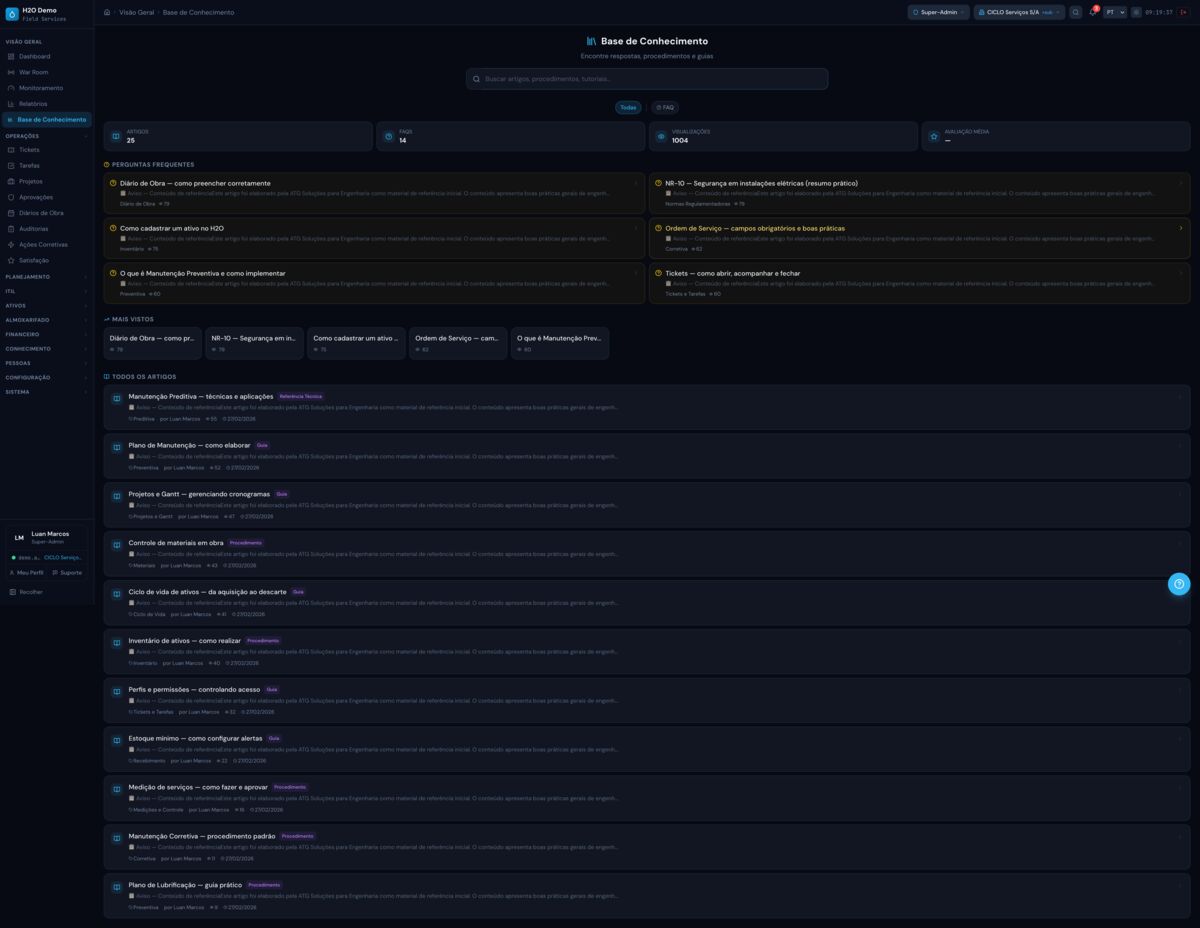Open Meu Perfil link
The height and width of the screenshot is (928, 1200).
(27, 573)
